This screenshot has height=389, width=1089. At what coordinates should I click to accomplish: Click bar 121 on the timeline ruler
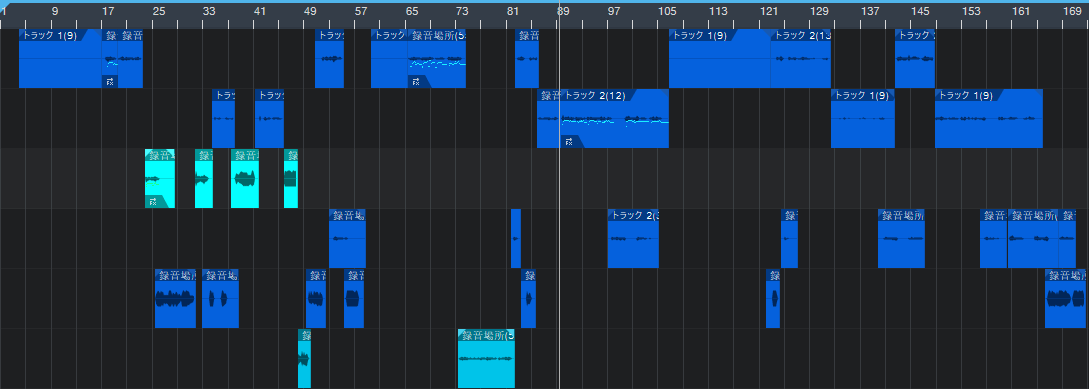point(769,11)
